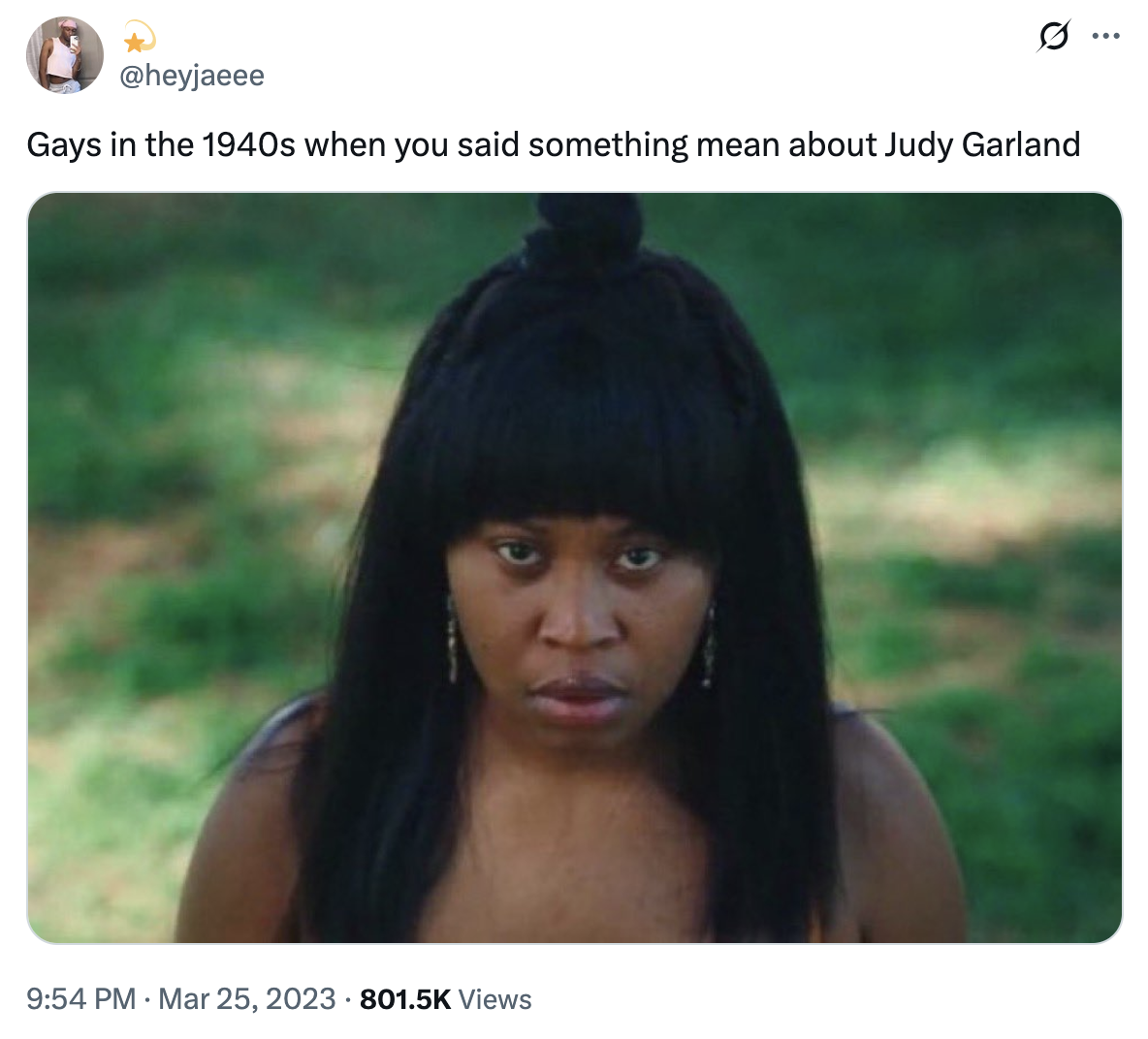
Task: Click the word Views beside the count
Action: pos(494,998)
